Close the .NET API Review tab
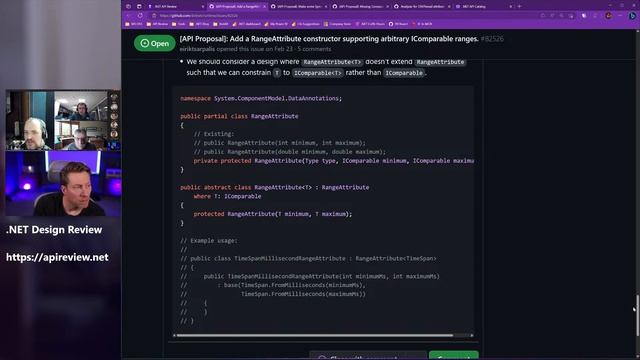Screen dimensions: 640x360 tap(203, 7)
